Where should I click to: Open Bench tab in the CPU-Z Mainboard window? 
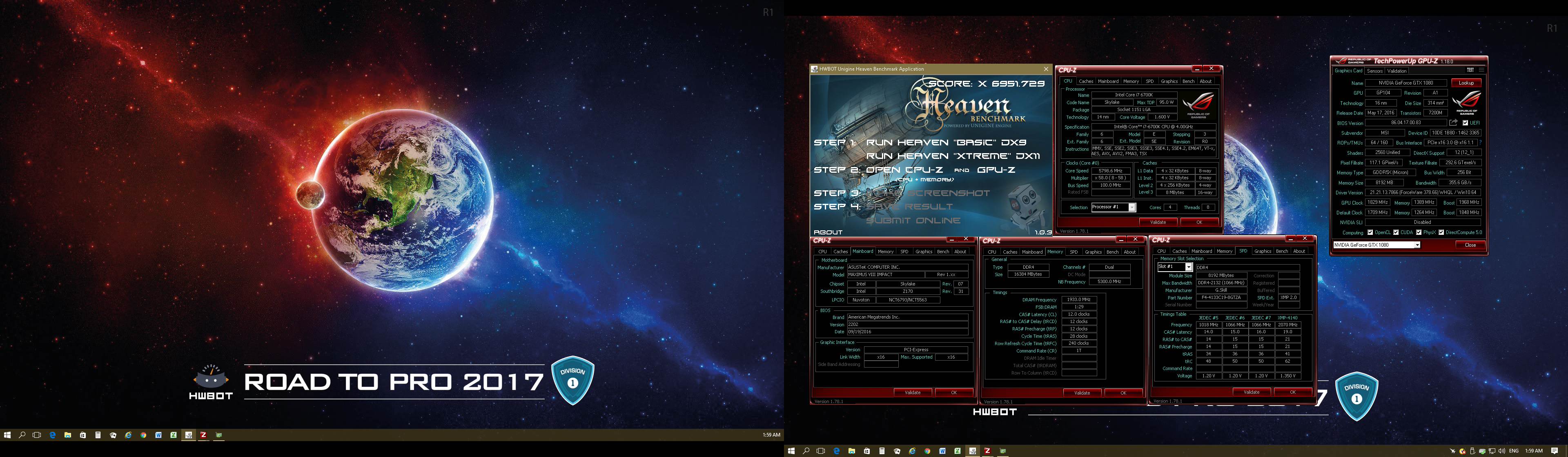[x=943, y=251]
